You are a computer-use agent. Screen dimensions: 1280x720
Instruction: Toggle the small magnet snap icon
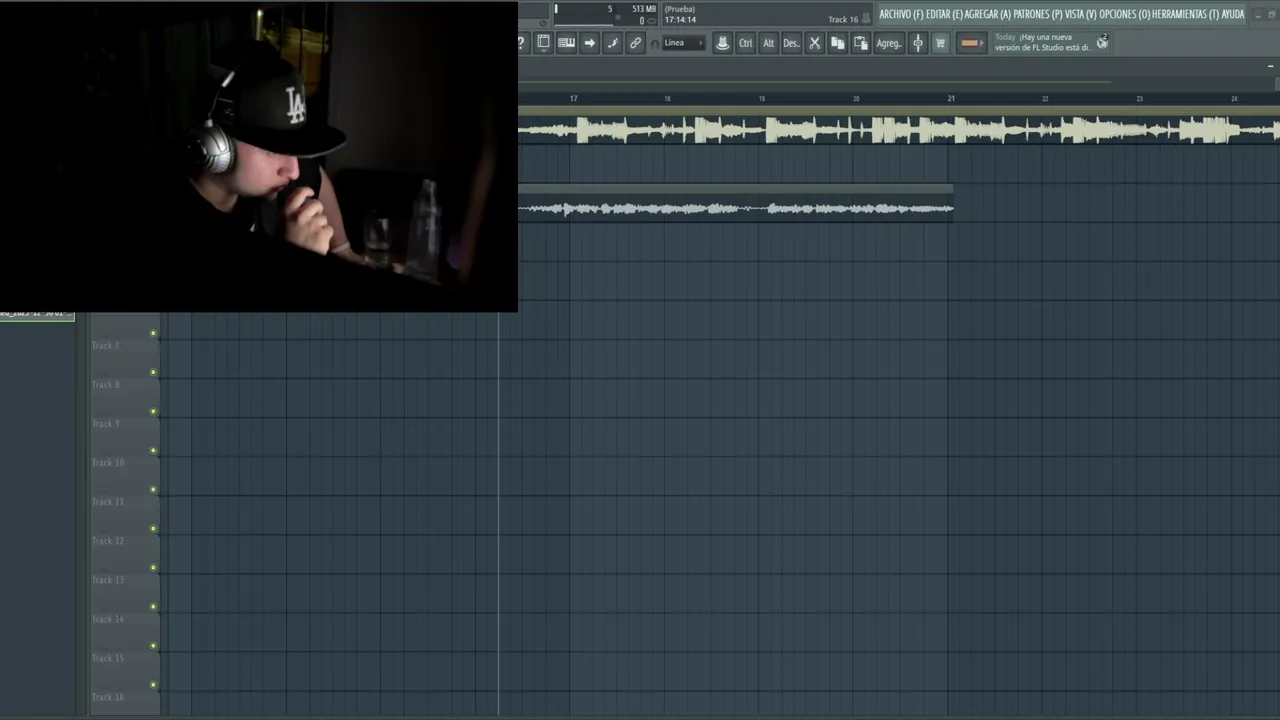(x=654, y=44)
